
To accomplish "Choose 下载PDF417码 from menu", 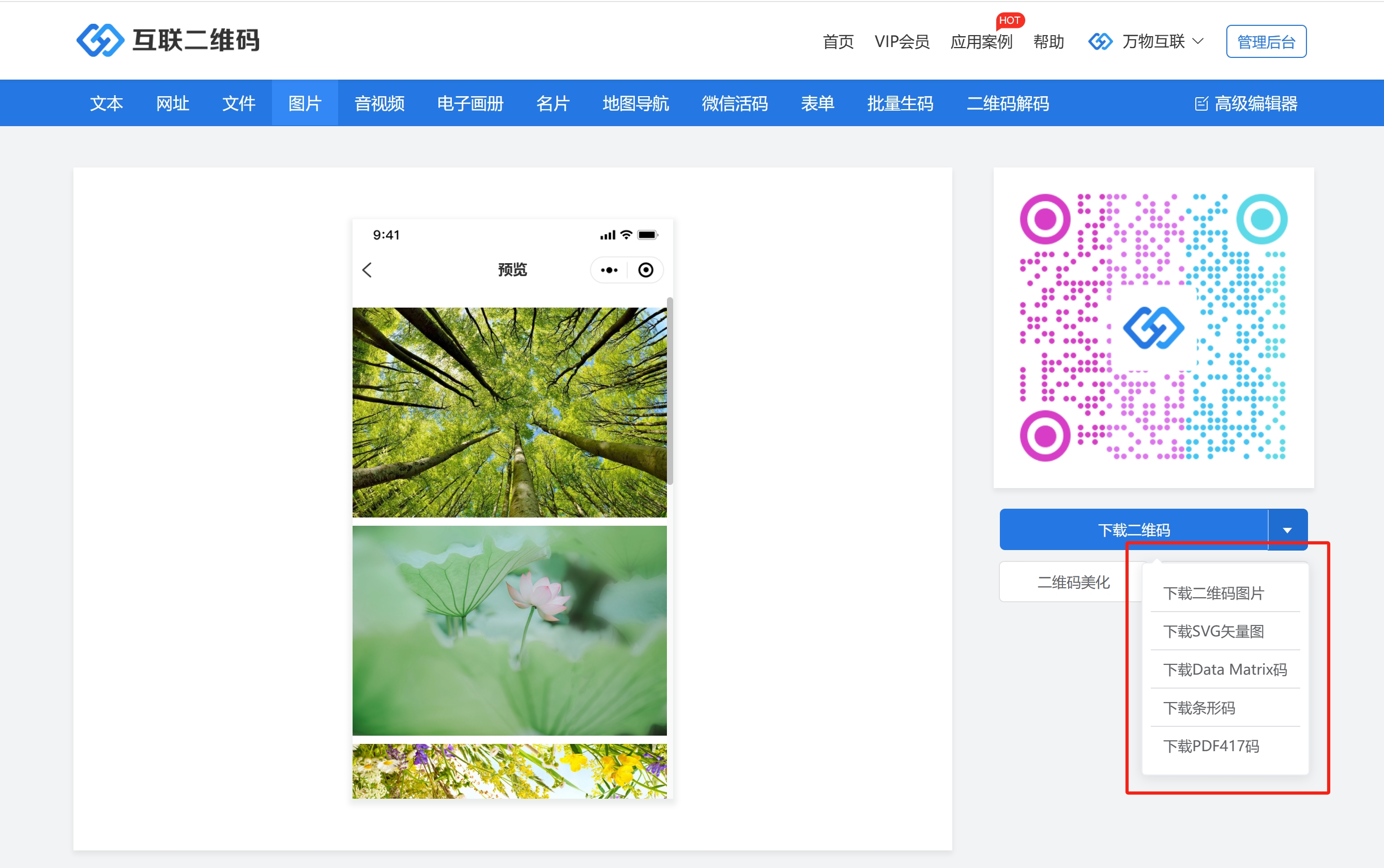I will [1225, 745].
